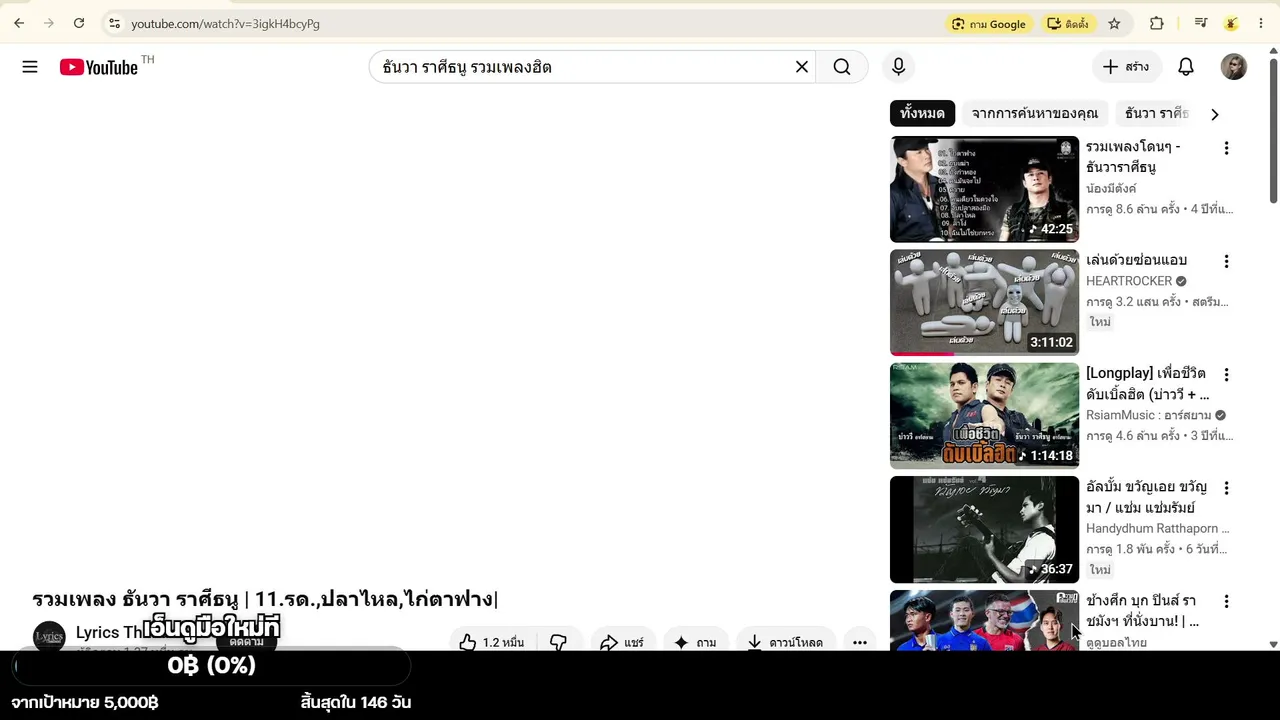1280x720 pixels.
Task: Click the แชร์ share button
Action: click(x=621, y=642)
